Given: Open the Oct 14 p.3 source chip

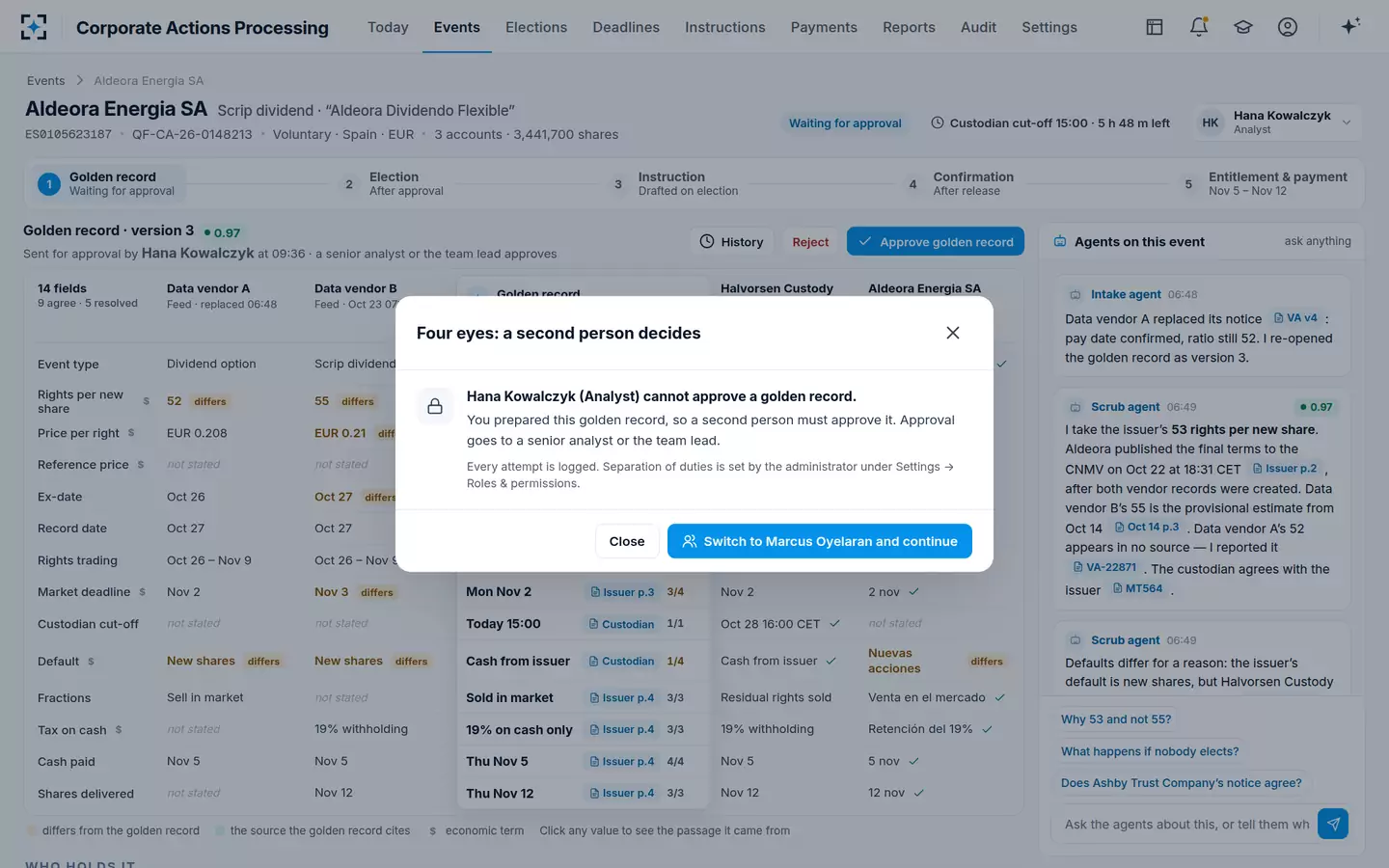Looking at the screenshot, I should click(x=1146, y=527).
